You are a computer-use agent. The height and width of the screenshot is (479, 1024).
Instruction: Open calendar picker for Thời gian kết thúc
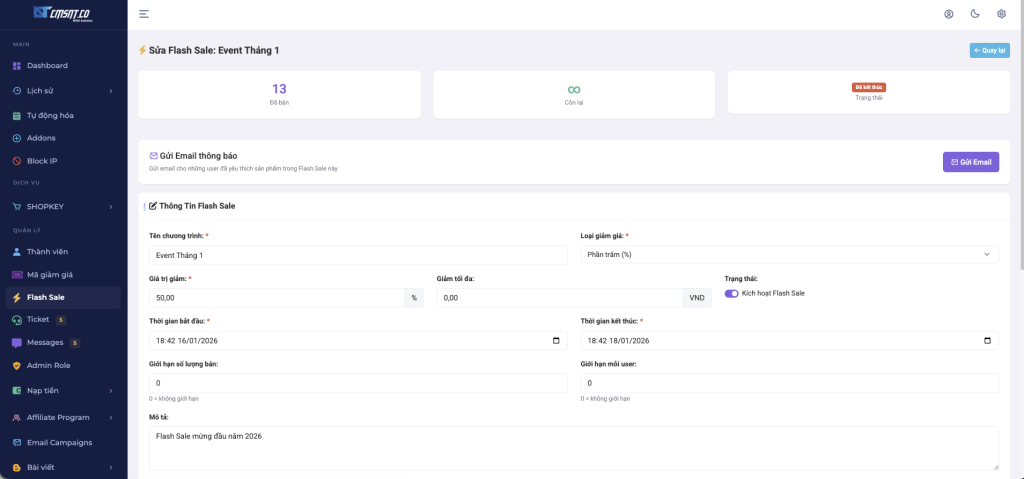pos(989,341)
